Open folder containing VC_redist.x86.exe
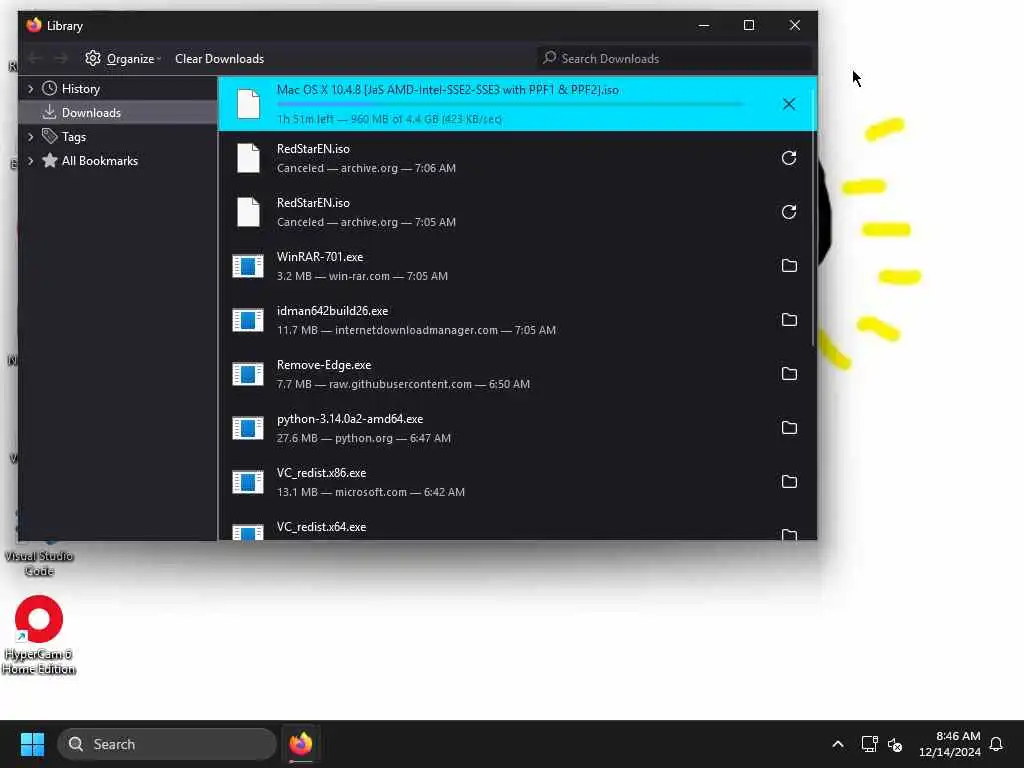The width and height of the screenshot is (1024, 768). 789,482
